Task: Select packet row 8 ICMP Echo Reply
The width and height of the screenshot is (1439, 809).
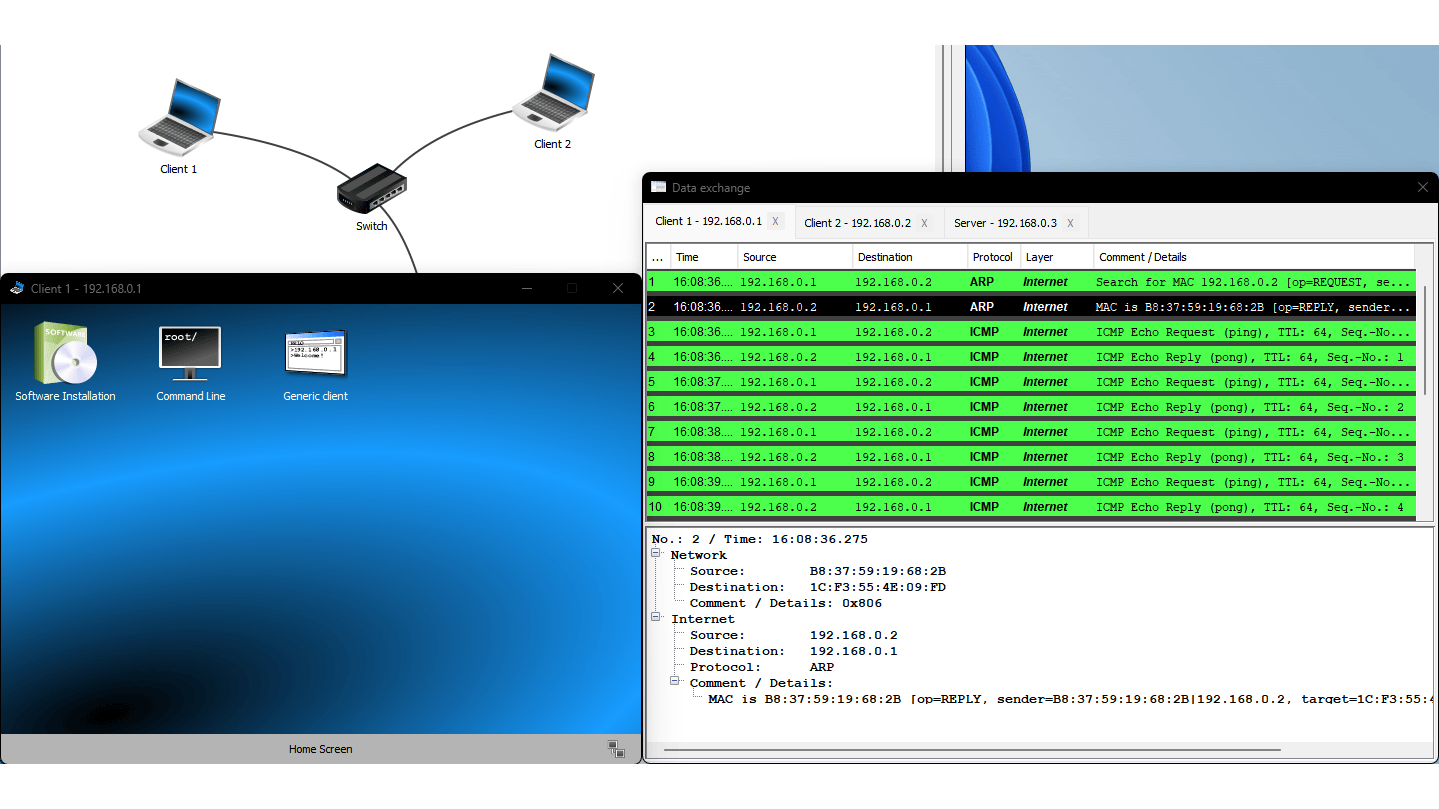Action: point(1031,457)
